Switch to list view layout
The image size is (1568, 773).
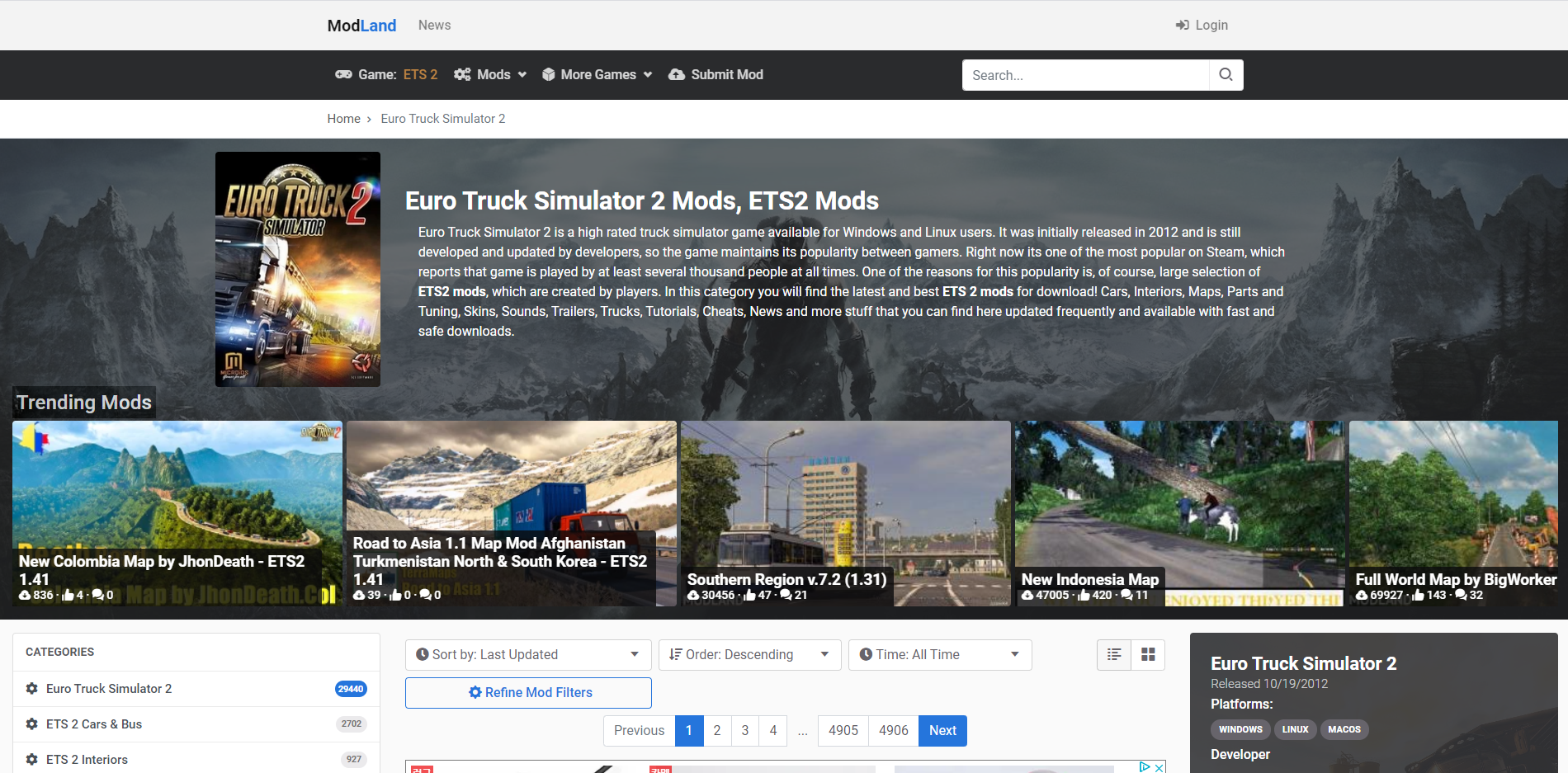1114,655
